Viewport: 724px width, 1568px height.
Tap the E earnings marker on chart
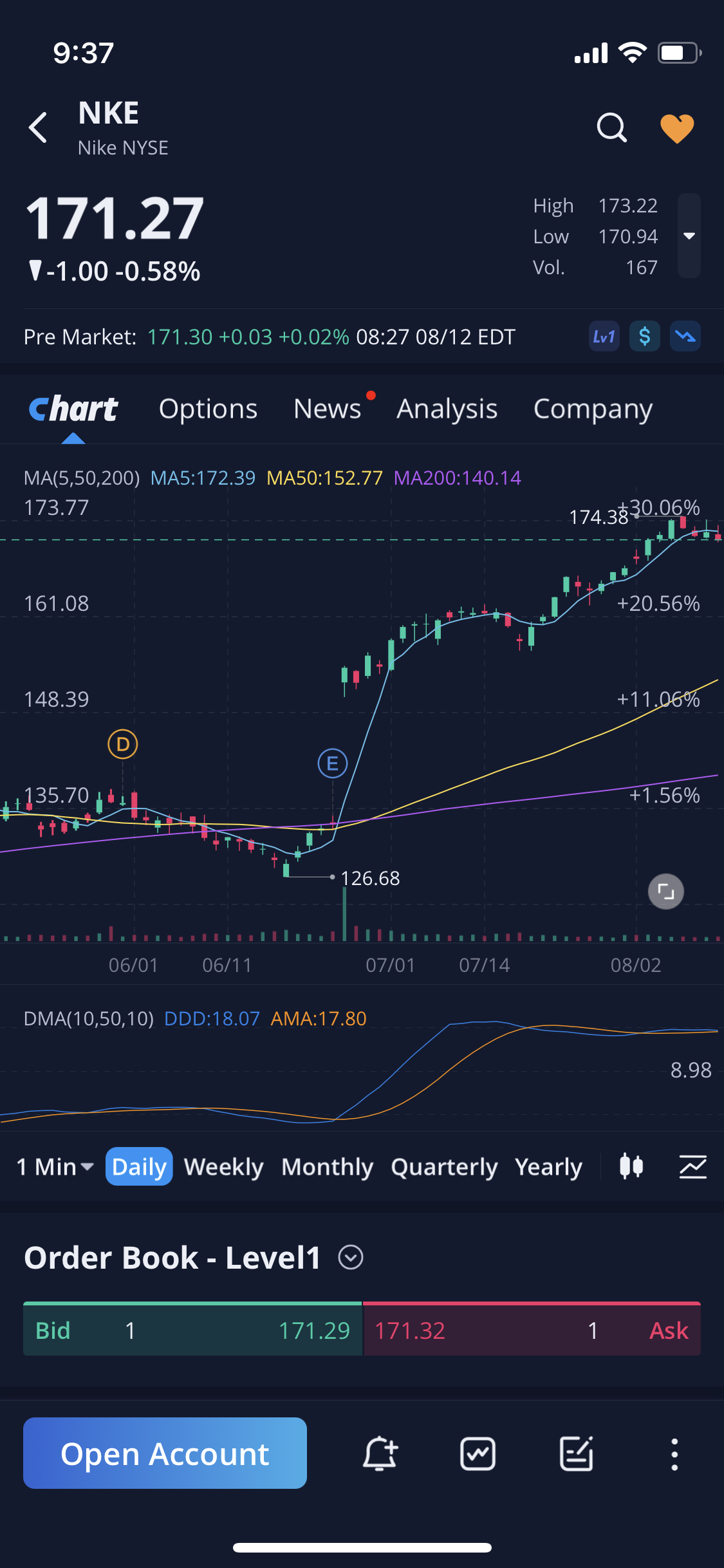point(332,763)
